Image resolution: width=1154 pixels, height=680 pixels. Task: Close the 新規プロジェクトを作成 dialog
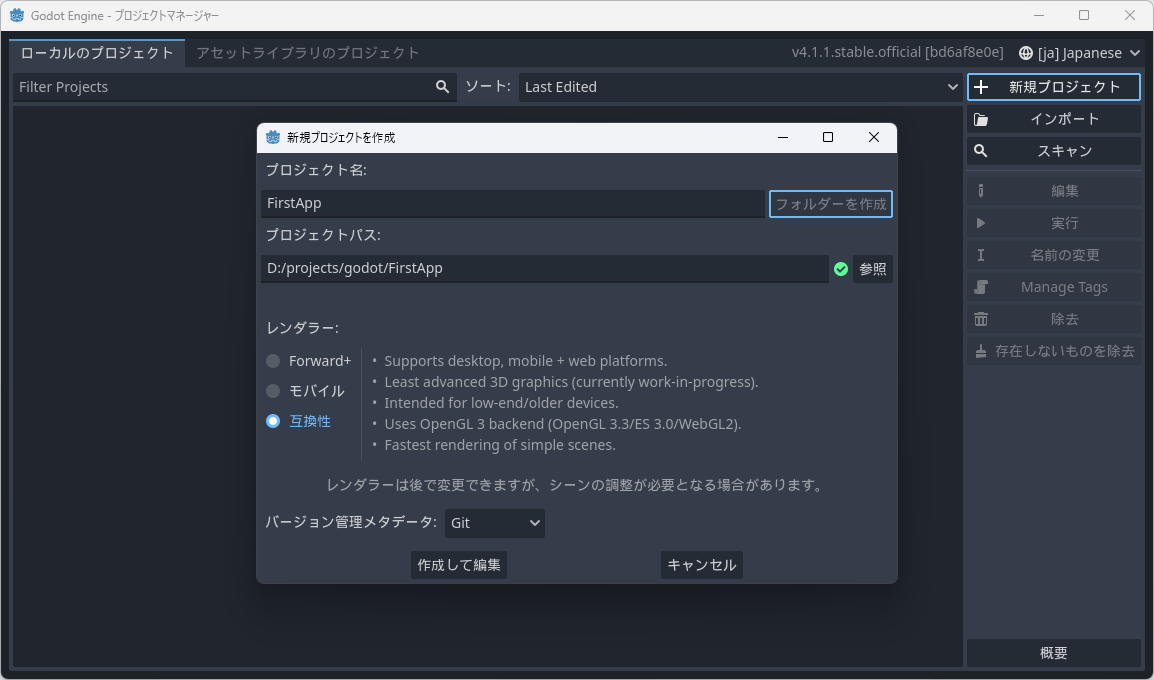(874, 138)
